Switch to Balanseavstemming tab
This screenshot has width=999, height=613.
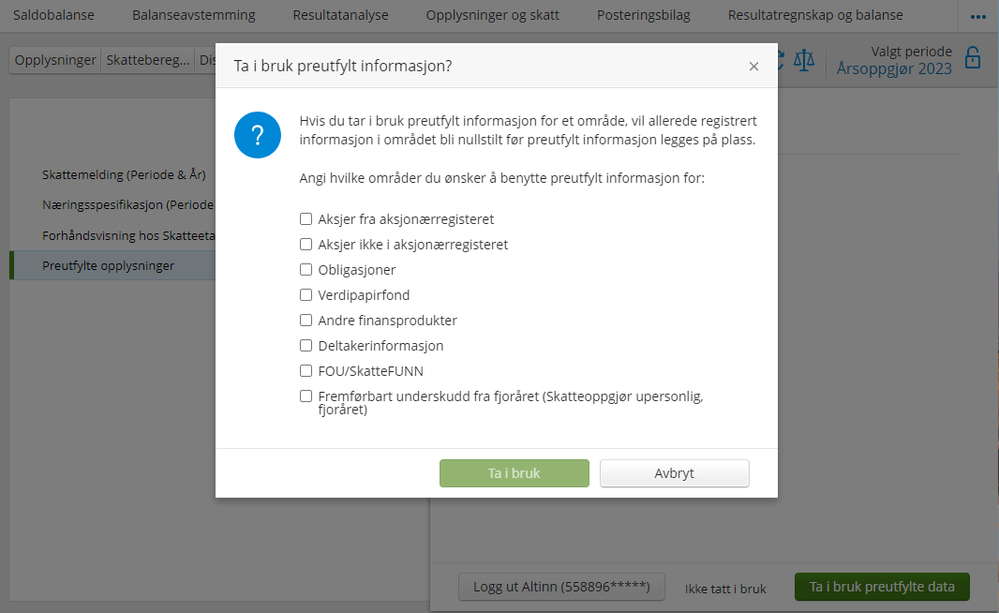tap(194, 15)
